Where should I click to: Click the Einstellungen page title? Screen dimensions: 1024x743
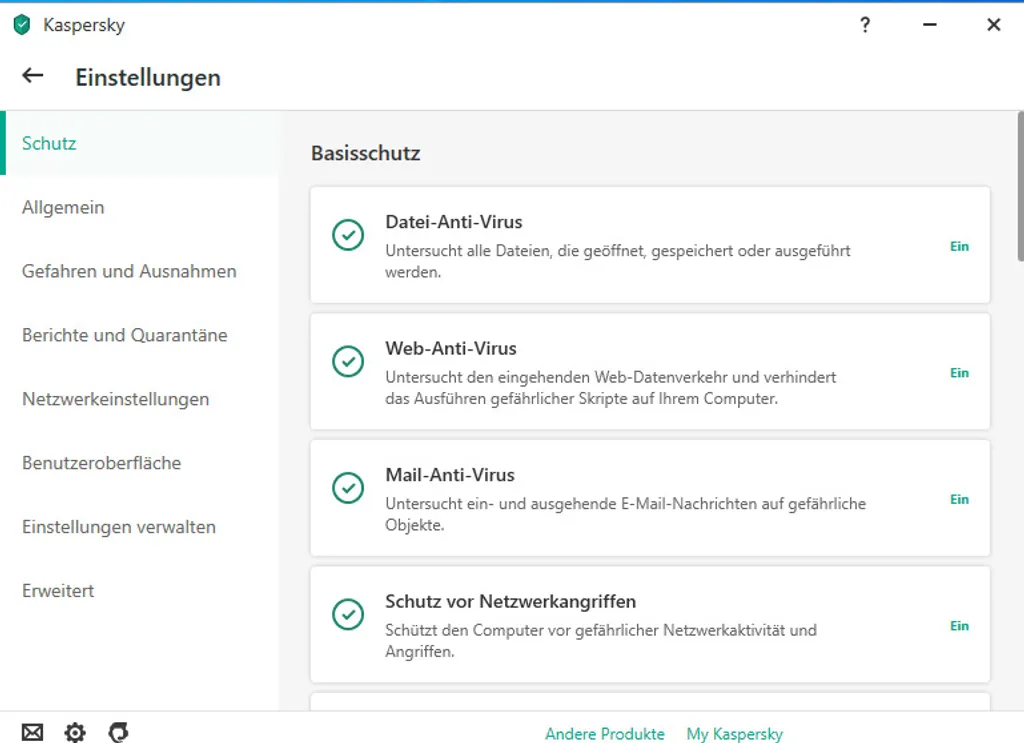coord(148,77)
